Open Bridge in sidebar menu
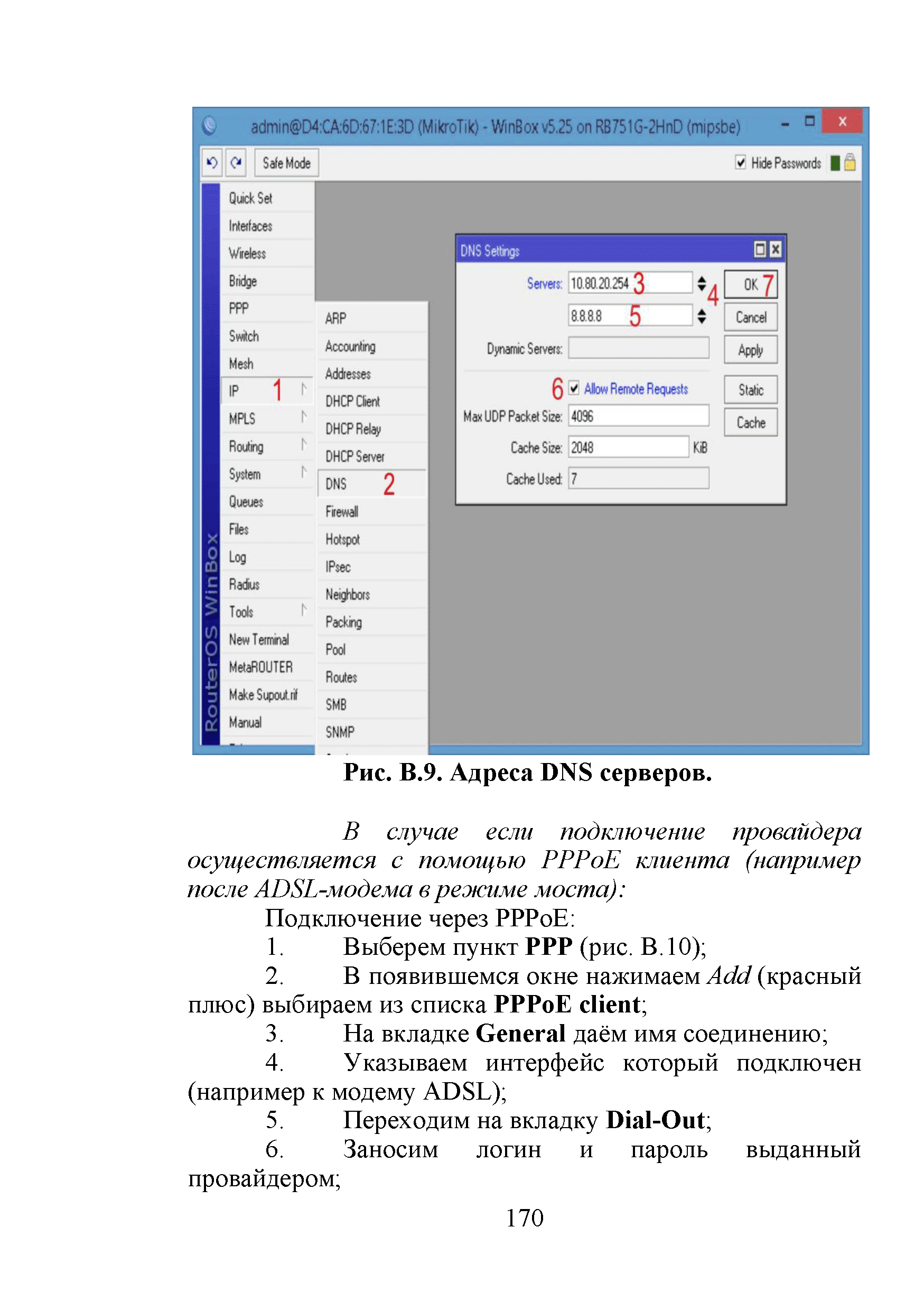Image resolution: width=924 pixels, height=1311 pixels. point(267,282)
